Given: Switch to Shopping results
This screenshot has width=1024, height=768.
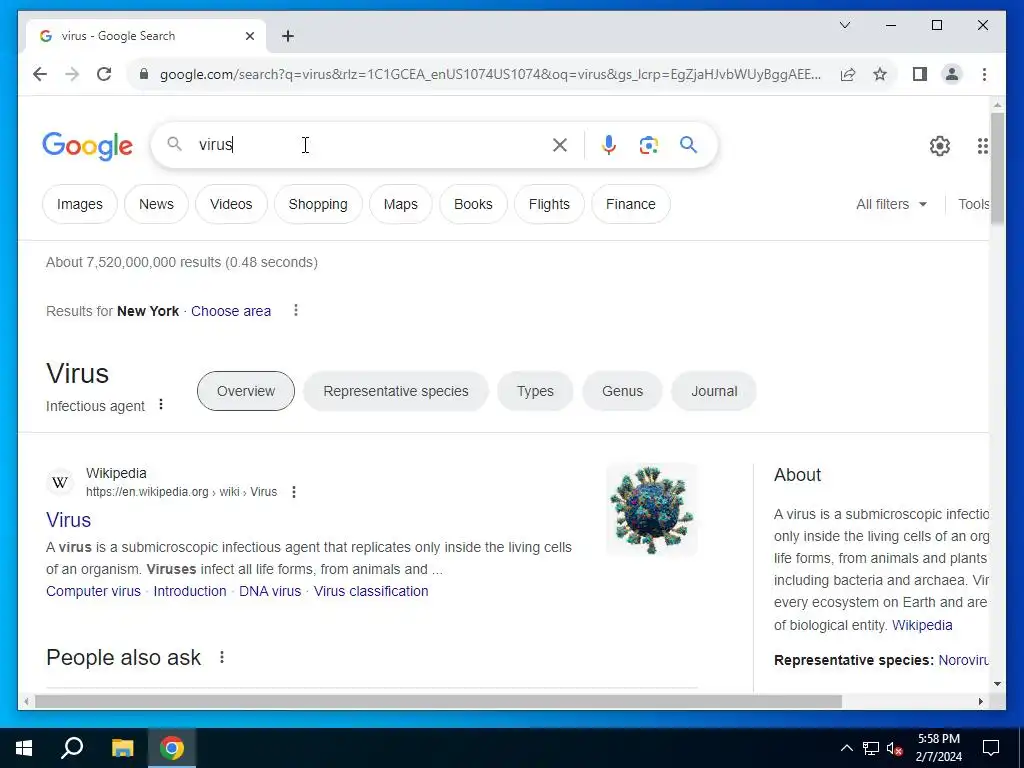Looking at the screenshot, I should pos(318,204).
